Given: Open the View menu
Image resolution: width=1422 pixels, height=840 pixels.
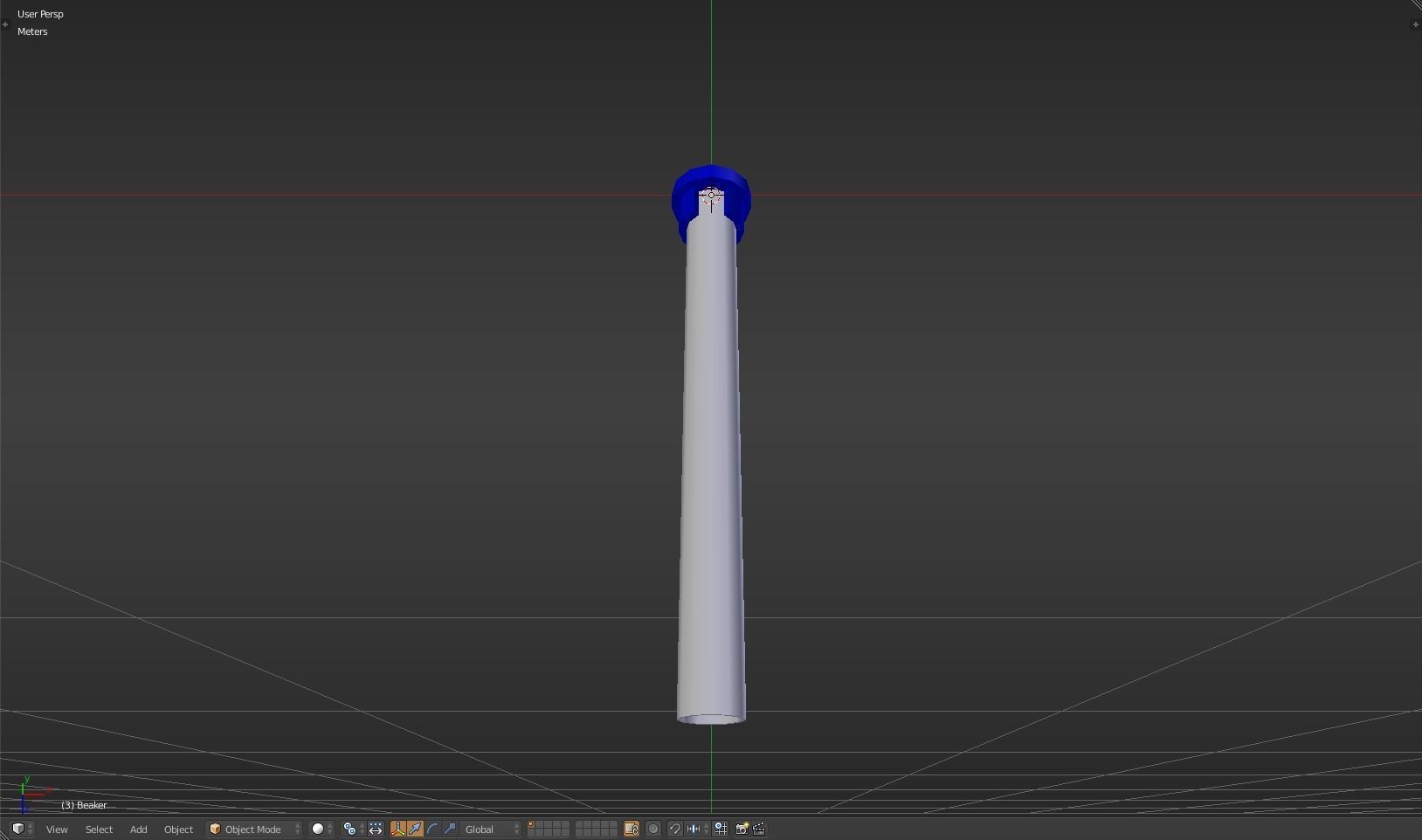Looking at the screenshot, I should tap(57, 829).
